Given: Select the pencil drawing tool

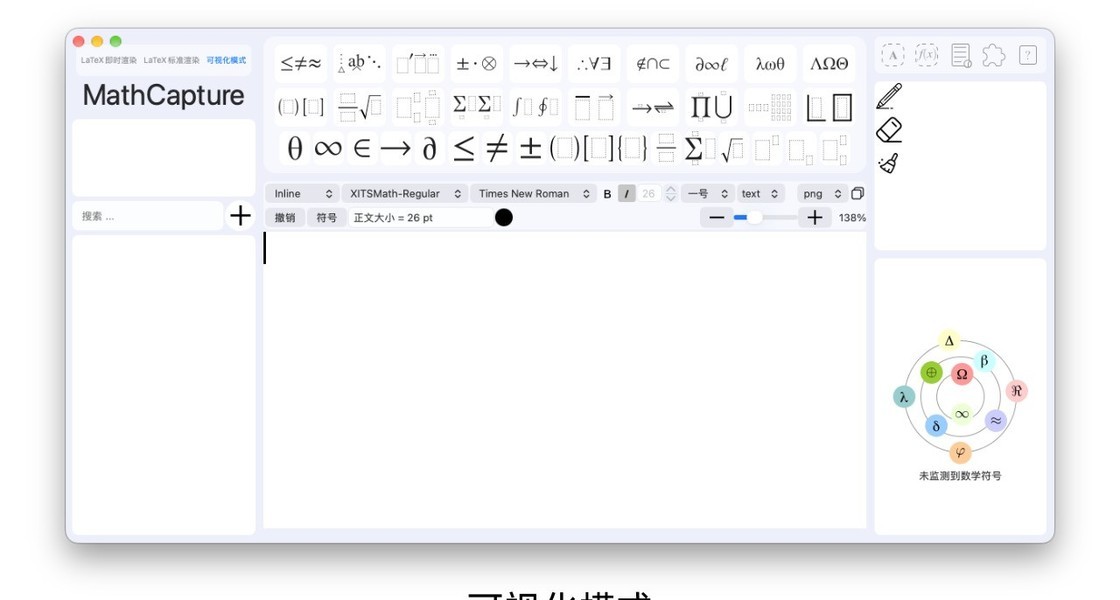Looking at the screenshot, I should point(889,96).
